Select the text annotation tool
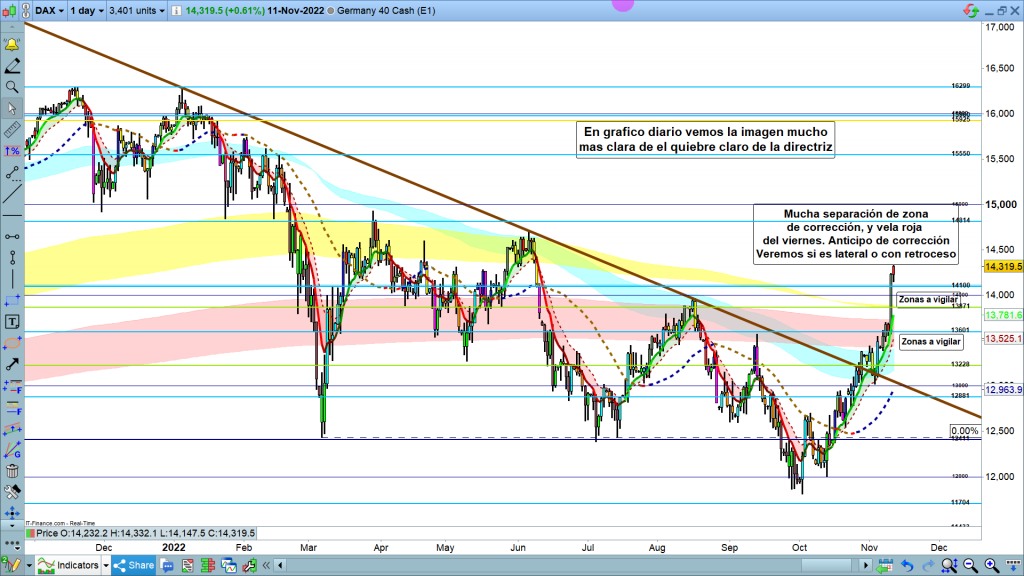The image size is (1024, 576). pos(12,322)
